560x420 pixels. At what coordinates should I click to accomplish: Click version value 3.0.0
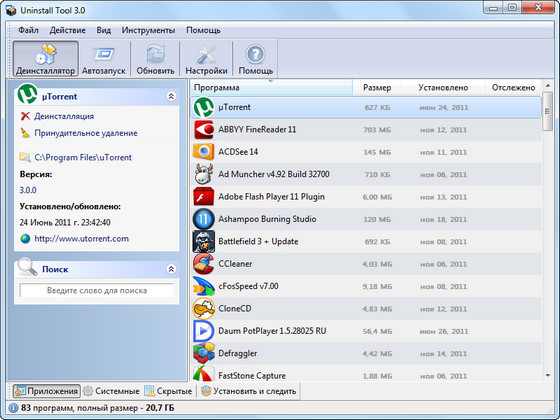(28, 190)
